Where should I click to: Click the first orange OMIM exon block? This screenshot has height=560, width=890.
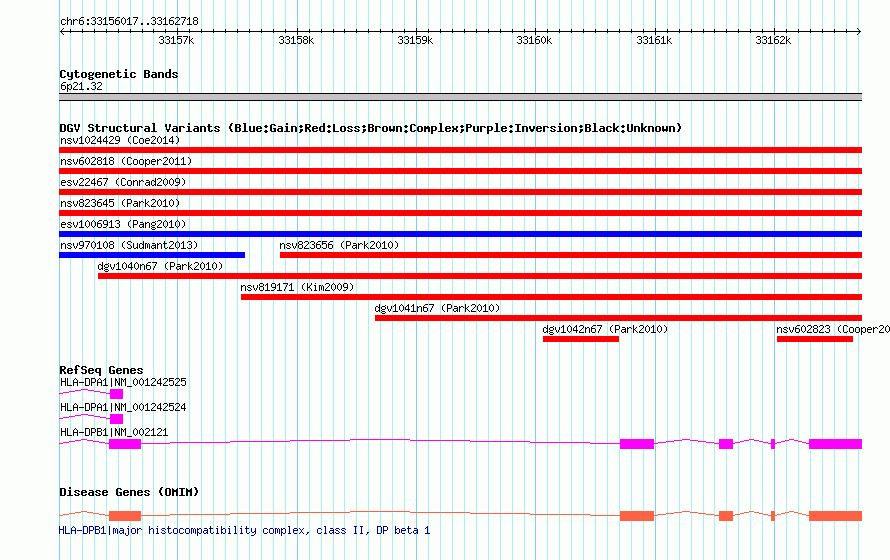pyautogui.click(x=125, y=516)
